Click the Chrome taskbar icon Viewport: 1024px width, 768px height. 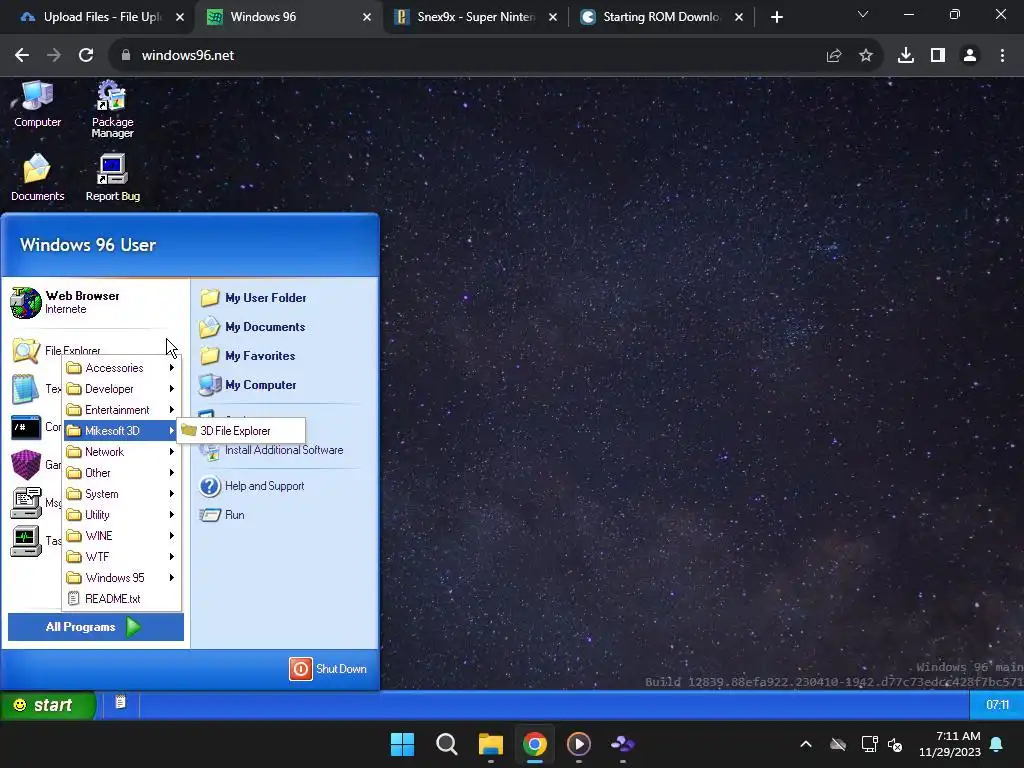click(x=535, y=744)
